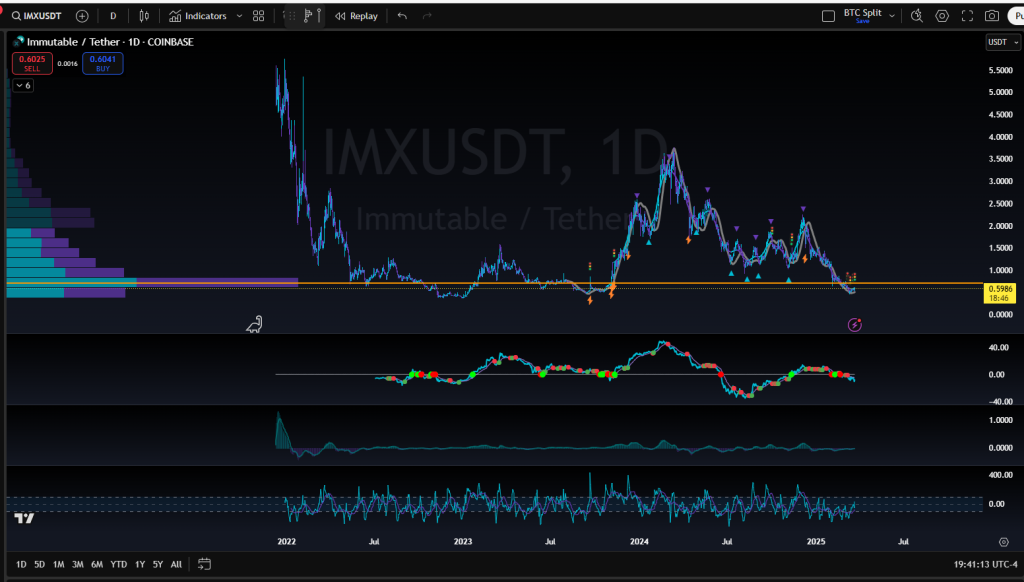The height and width of the screenshot is (582, 1024).
Task: Click the red 0.6025 SELL button
Action: click(32, 63)
